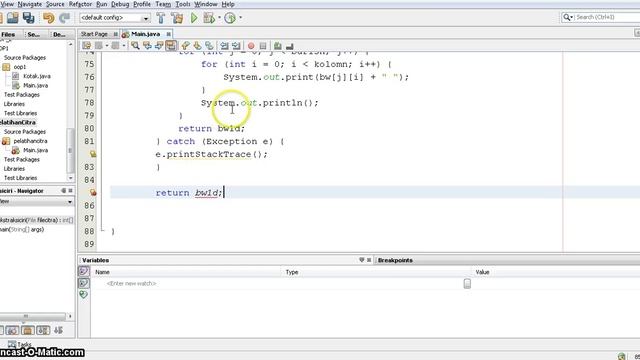Click the Navigator horizontal scrollbar thumb
Image resolution: width=640 pixels, height=360 pixels.
tap(26, 316)
